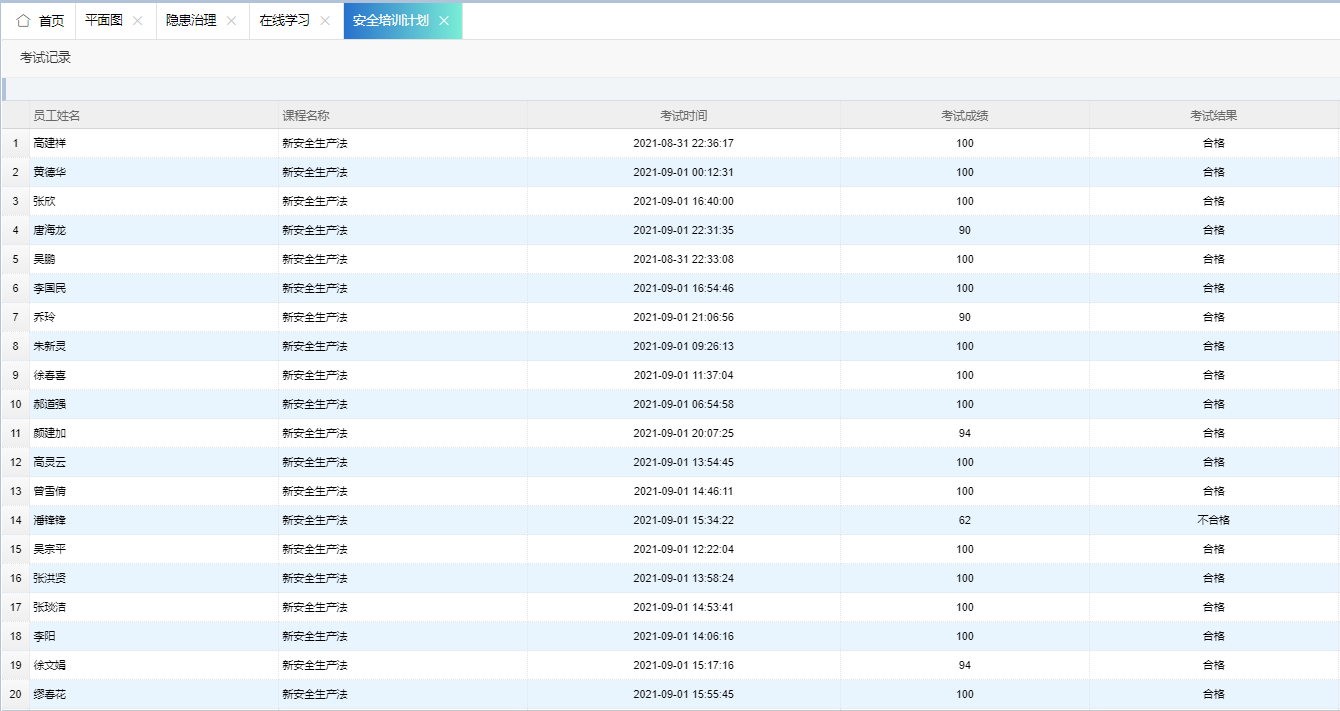This screenshot has height=711, width=1340.
Task: Sort by the 考试时间 column header
Action: click(x=683, y=116)
